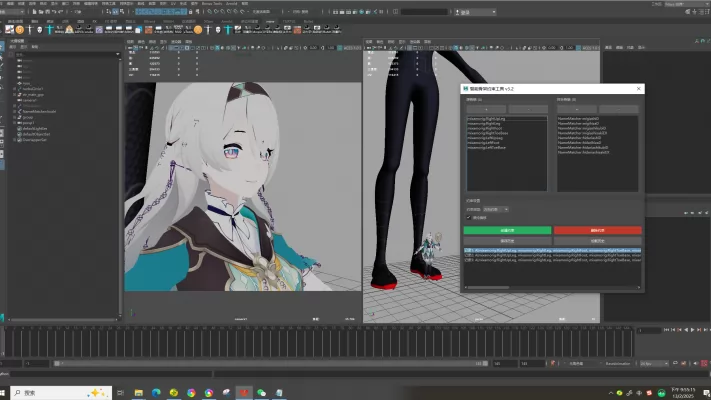Screen dimensions: 711x400
Task: Switch to the MASH shelf tab
Action: [x=168, y=21]
